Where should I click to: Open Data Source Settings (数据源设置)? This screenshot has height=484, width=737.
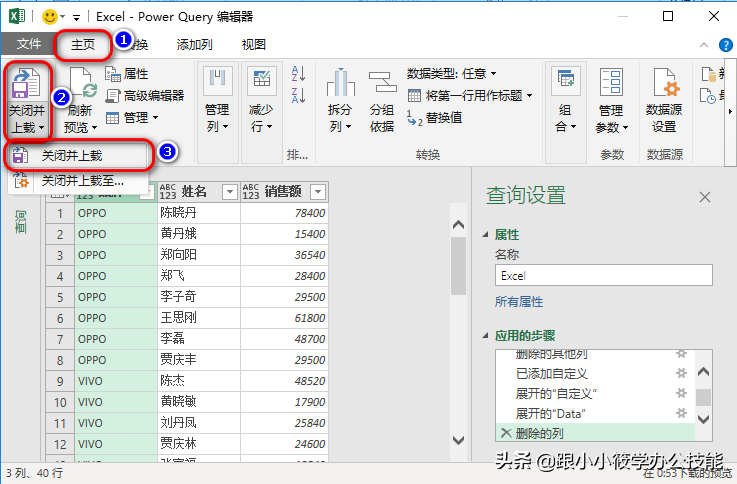tap(663, 86)
